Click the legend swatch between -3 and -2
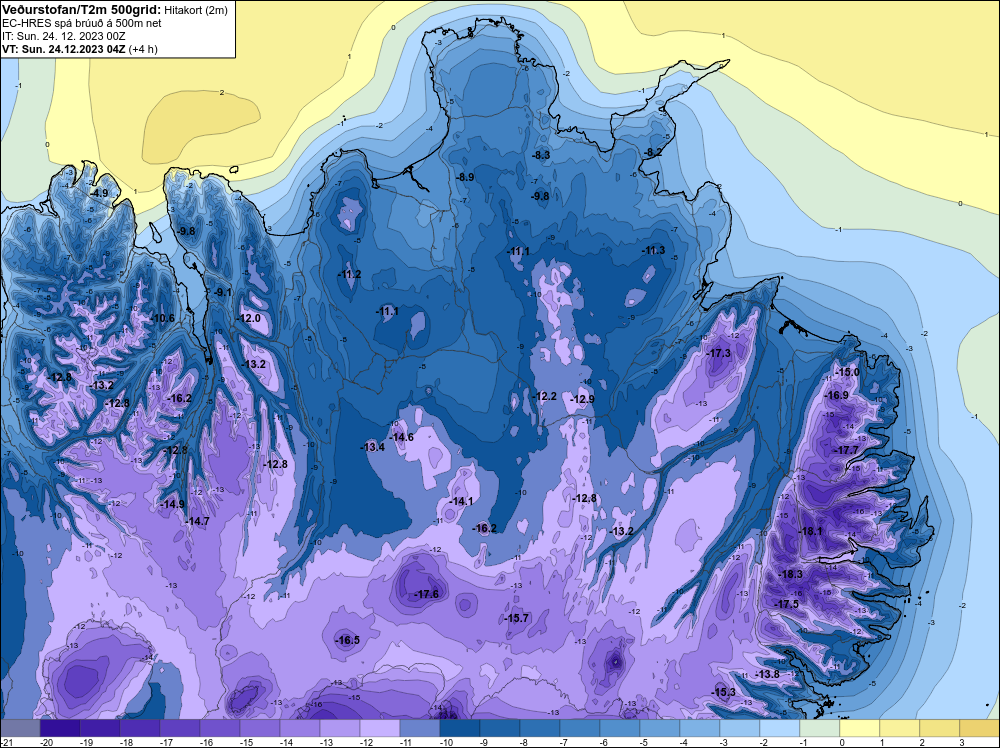Screen dimensions: 1000x748 click(x=740, y=728)
